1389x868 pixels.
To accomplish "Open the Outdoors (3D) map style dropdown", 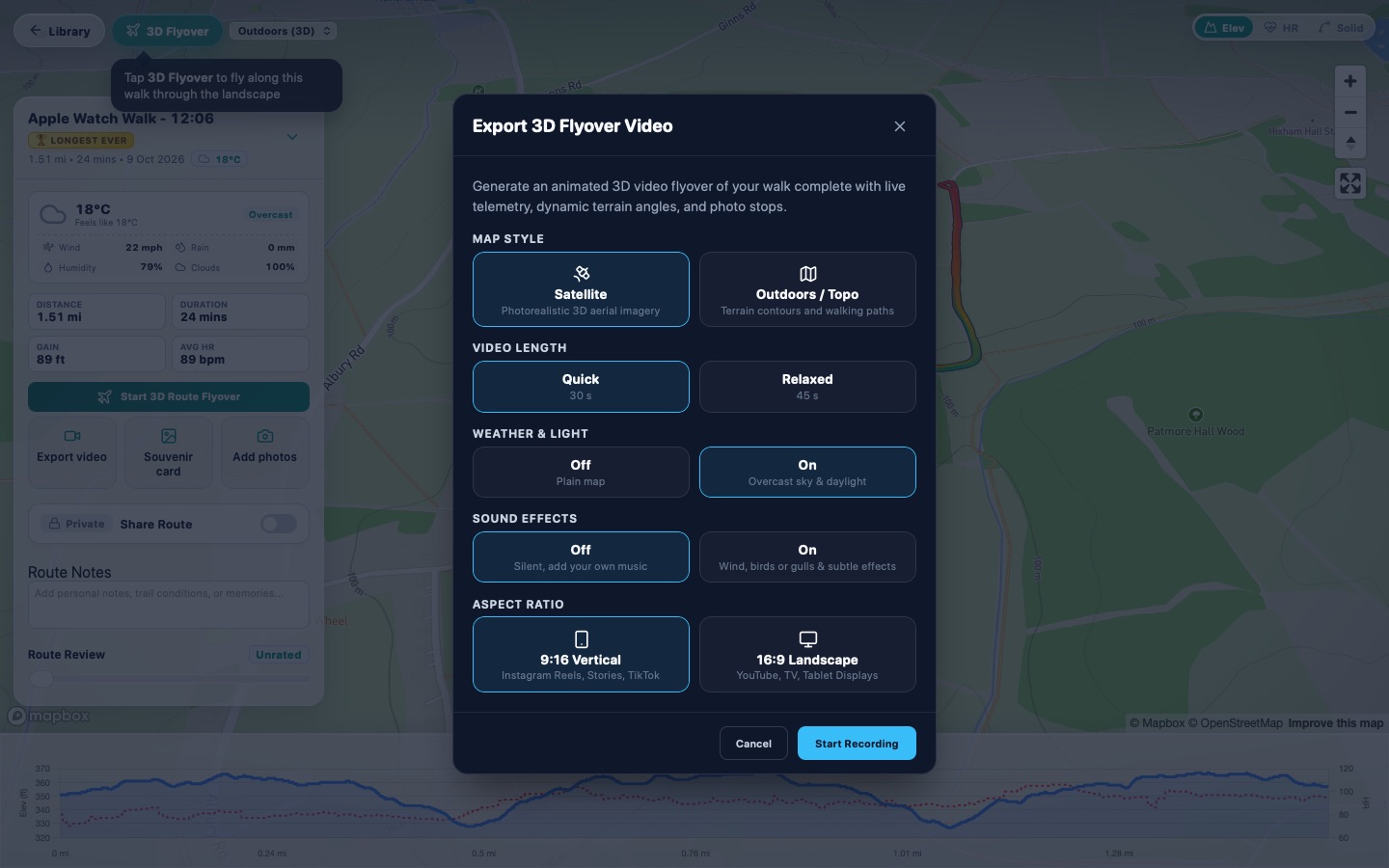I will (284, 31).
